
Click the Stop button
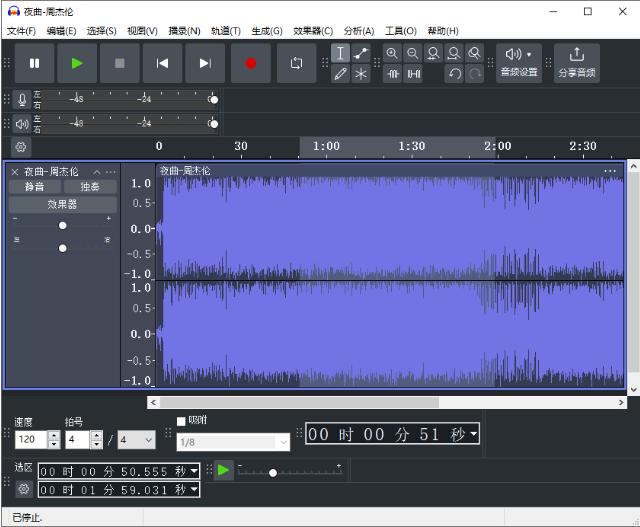(x=120, y=63)
